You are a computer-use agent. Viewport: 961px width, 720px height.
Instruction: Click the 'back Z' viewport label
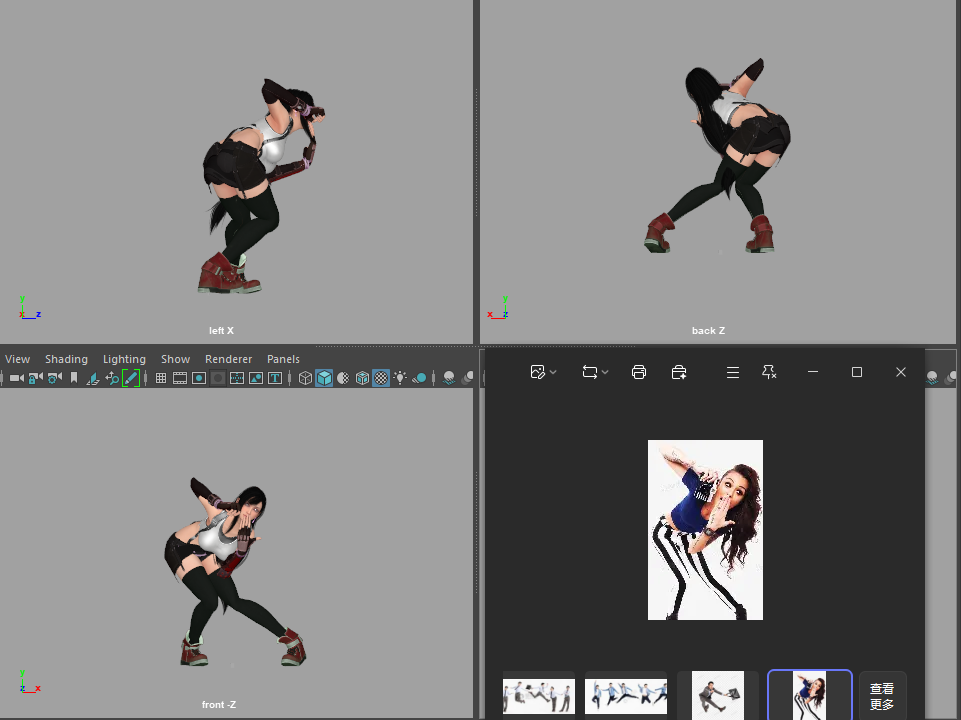708,330
